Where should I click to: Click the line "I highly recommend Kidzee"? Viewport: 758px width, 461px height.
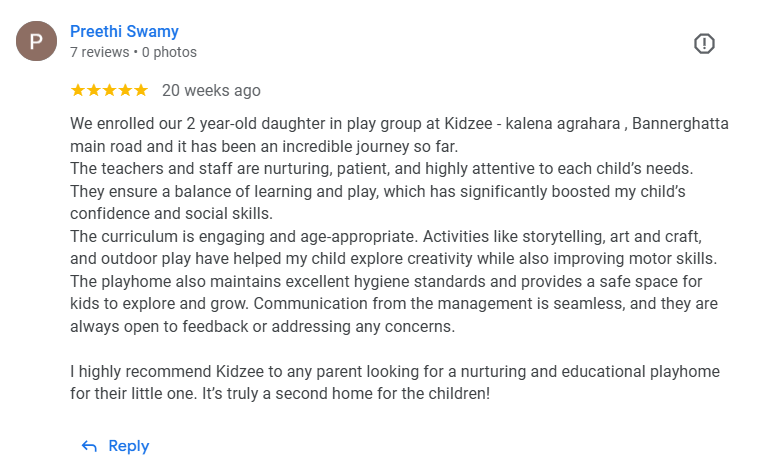[395, 371]
